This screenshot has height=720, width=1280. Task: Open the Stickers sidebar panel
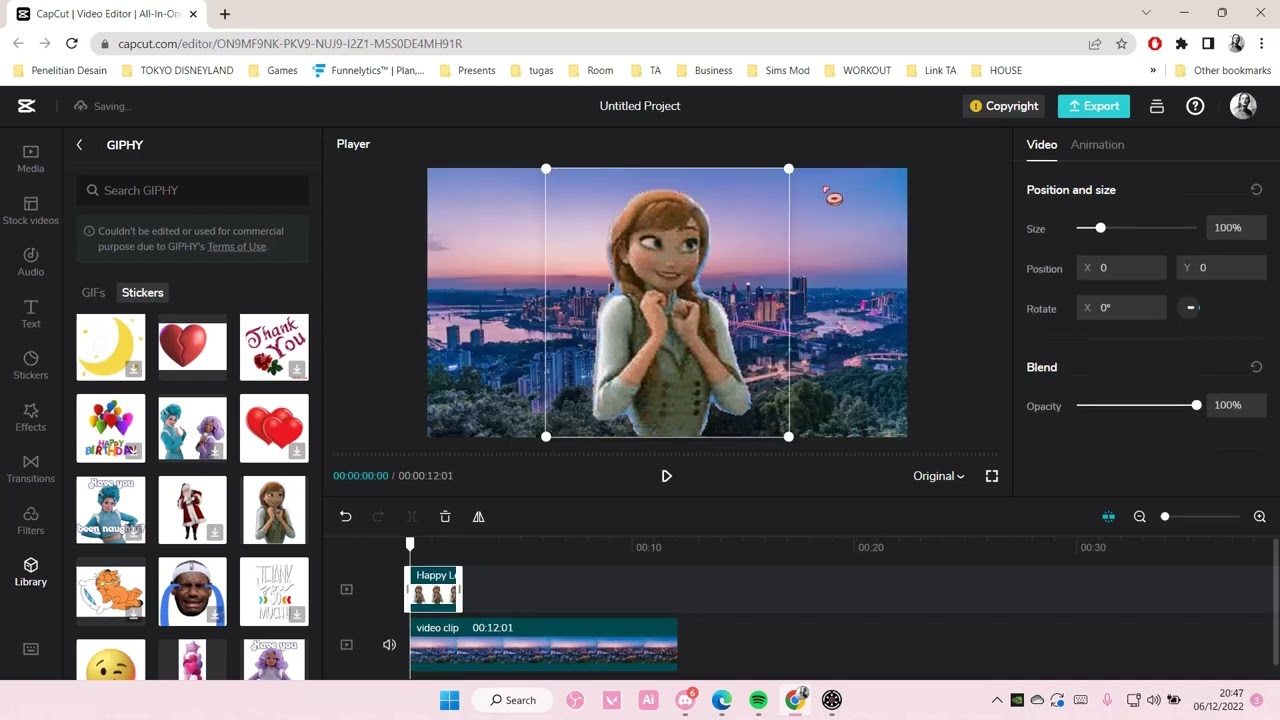pyautogui.click(x=31, y=366)
